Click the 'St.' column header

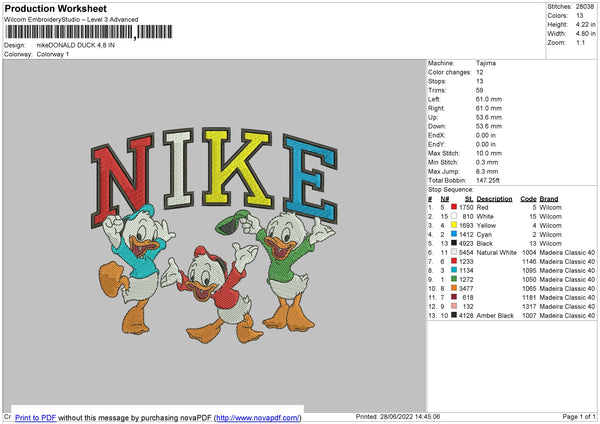[x=469, y=199]
